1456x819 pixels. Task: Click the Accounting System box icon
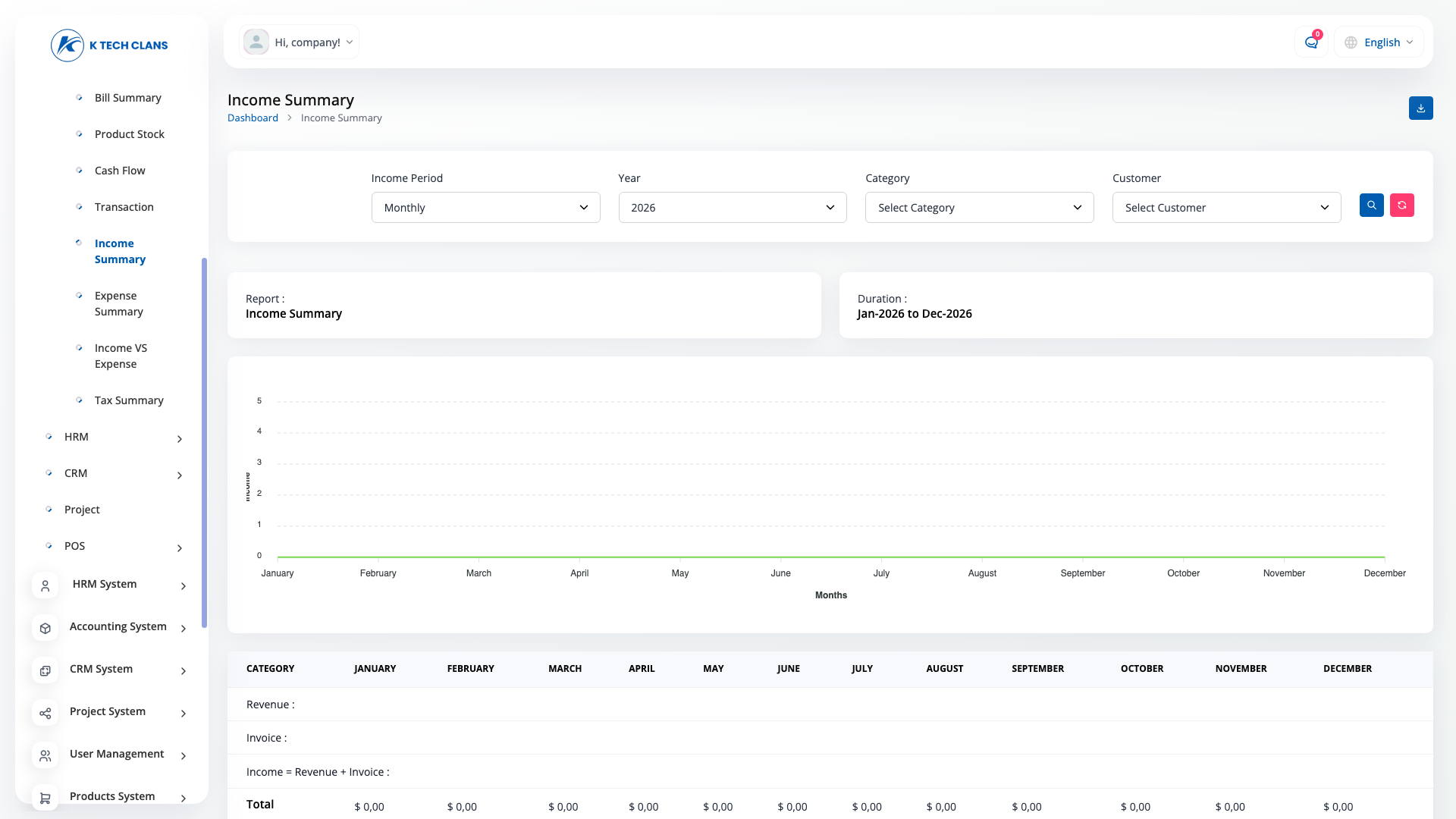(45, 628)
